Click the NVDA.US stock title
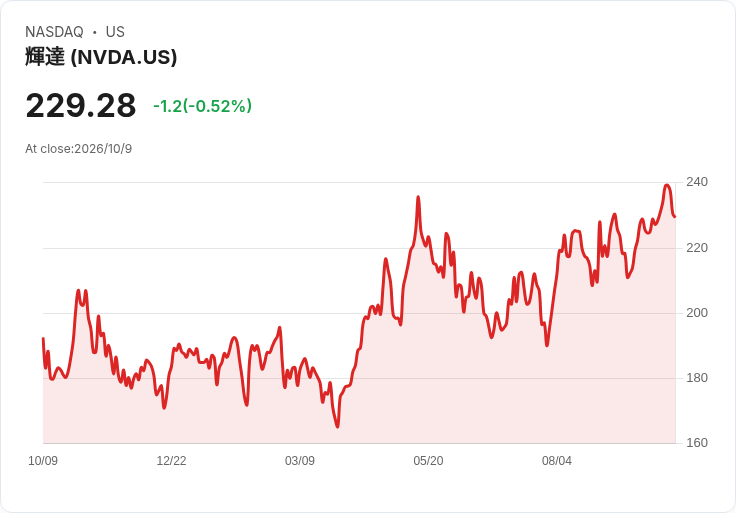The width and height of the screenshot is (736, 513). [101, 57]
